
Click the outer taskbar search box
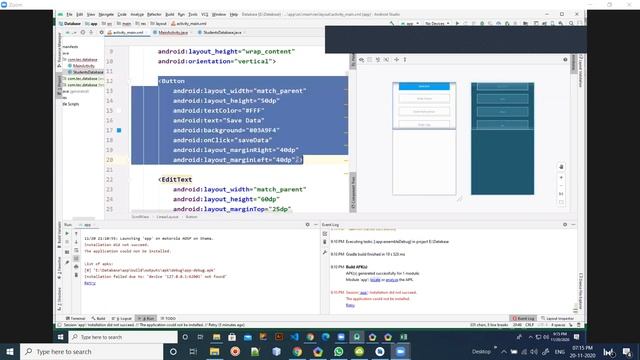pos(91,352)
